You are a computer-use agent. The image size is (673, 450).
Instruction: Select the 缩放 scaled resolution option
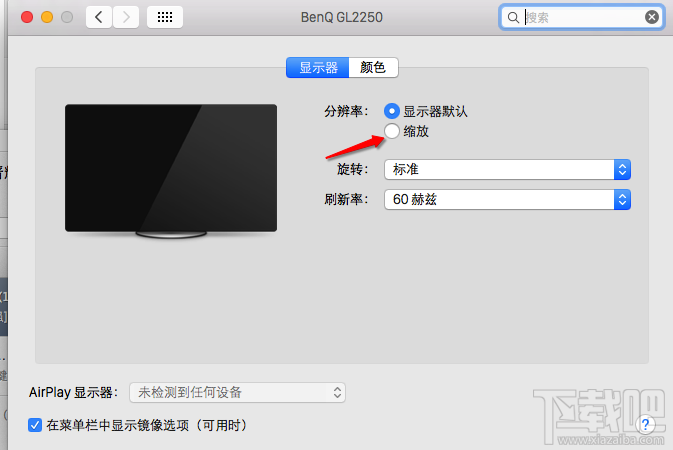point(392,131)
